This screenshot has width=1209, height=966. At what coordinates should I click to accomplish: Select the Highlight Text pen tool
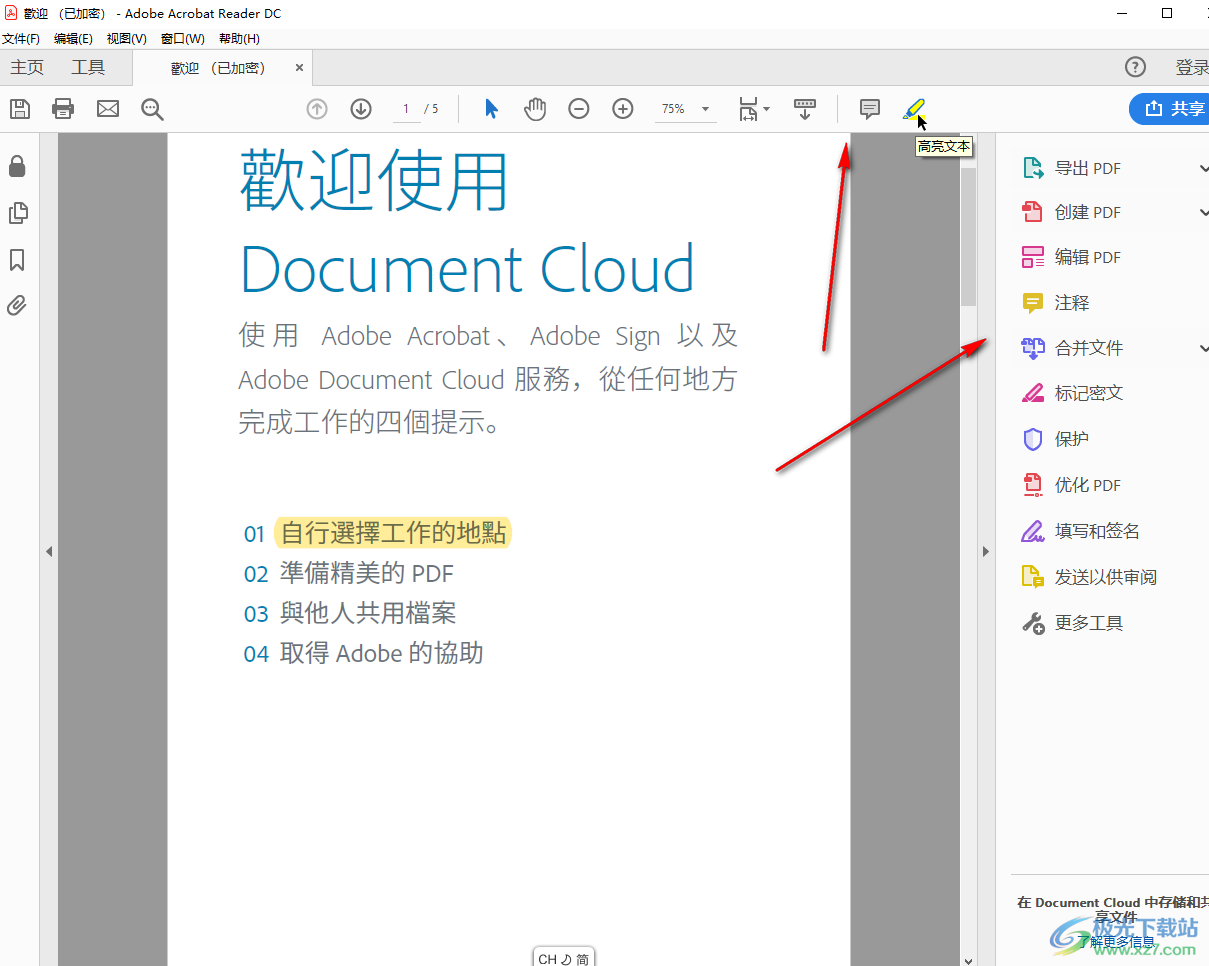(x=914, y=109)
